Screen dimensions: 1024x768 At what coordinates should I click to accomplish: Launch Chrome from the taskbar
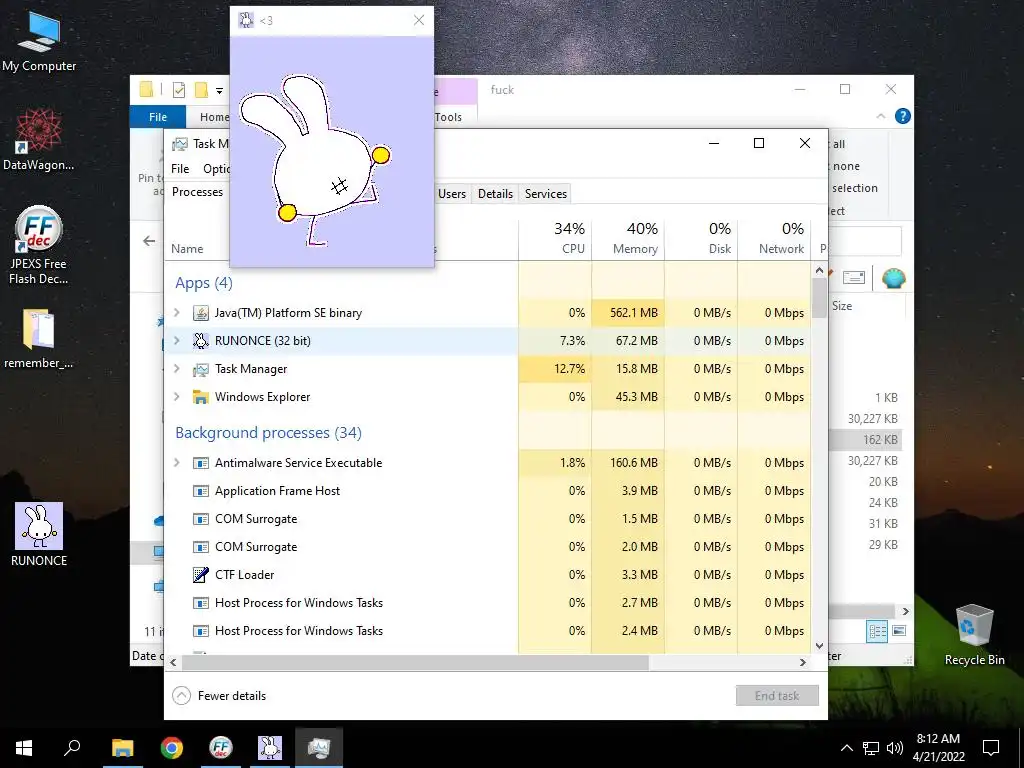tap(172, 748)
